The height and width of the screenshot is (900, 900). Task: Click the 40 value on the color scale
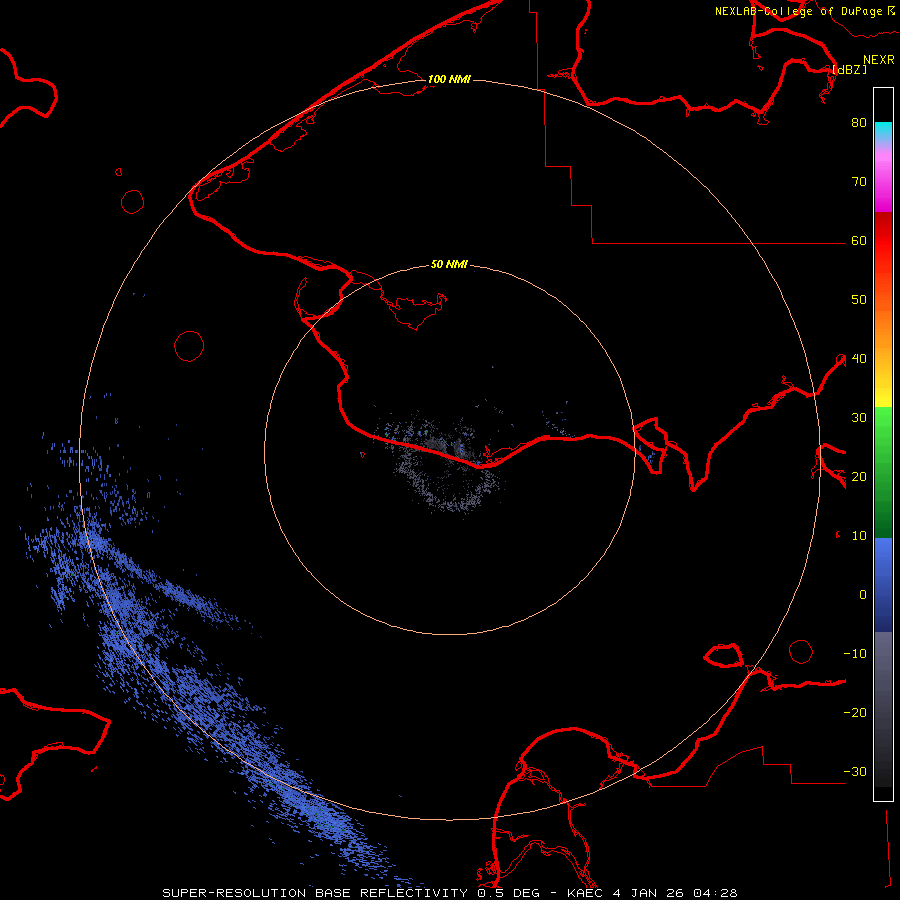859,359
